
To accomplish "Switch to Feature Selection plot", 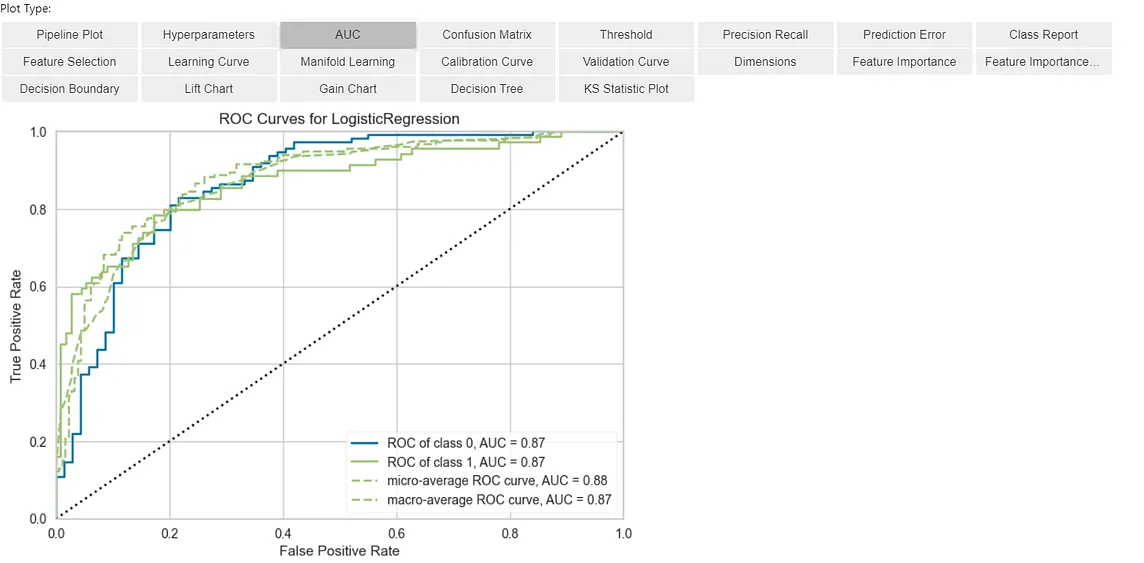I will [x=69, y=62].
